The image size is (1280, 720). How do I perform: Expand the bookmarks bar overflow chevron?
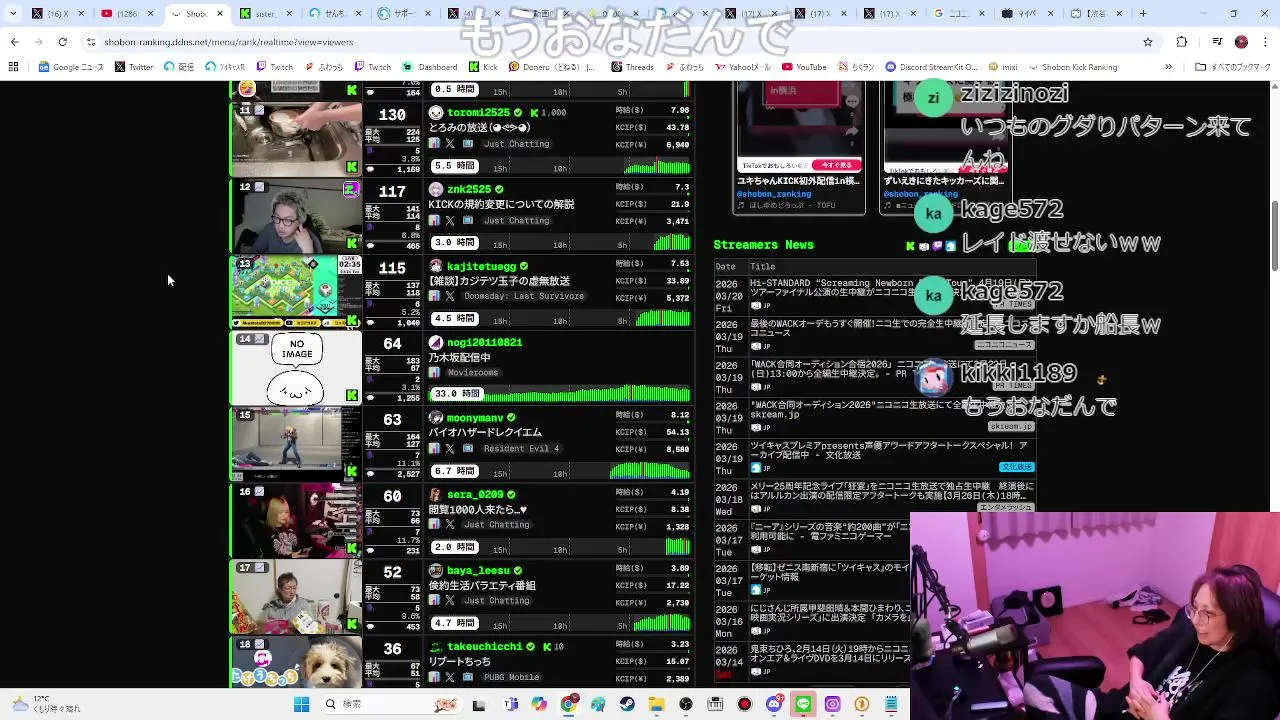point(1168,67)
